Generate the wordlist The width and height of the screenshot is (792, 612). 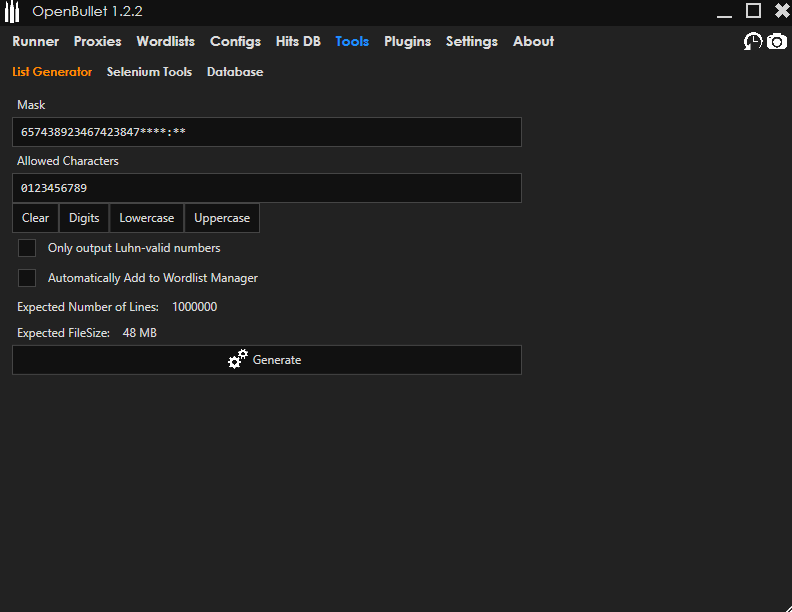tap(267, 360)
